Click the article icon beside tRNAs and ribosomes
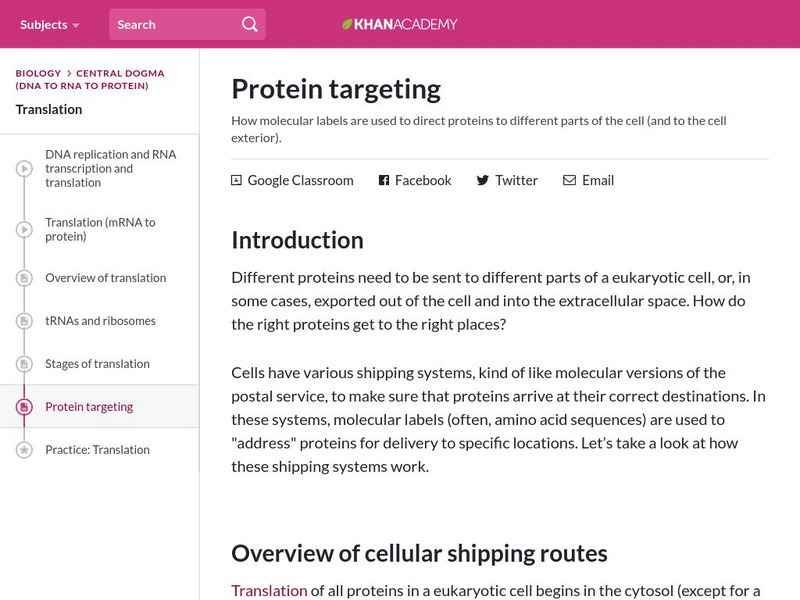Screen dimensions: 800x600 pyautogui.click(x=22, y=321)
